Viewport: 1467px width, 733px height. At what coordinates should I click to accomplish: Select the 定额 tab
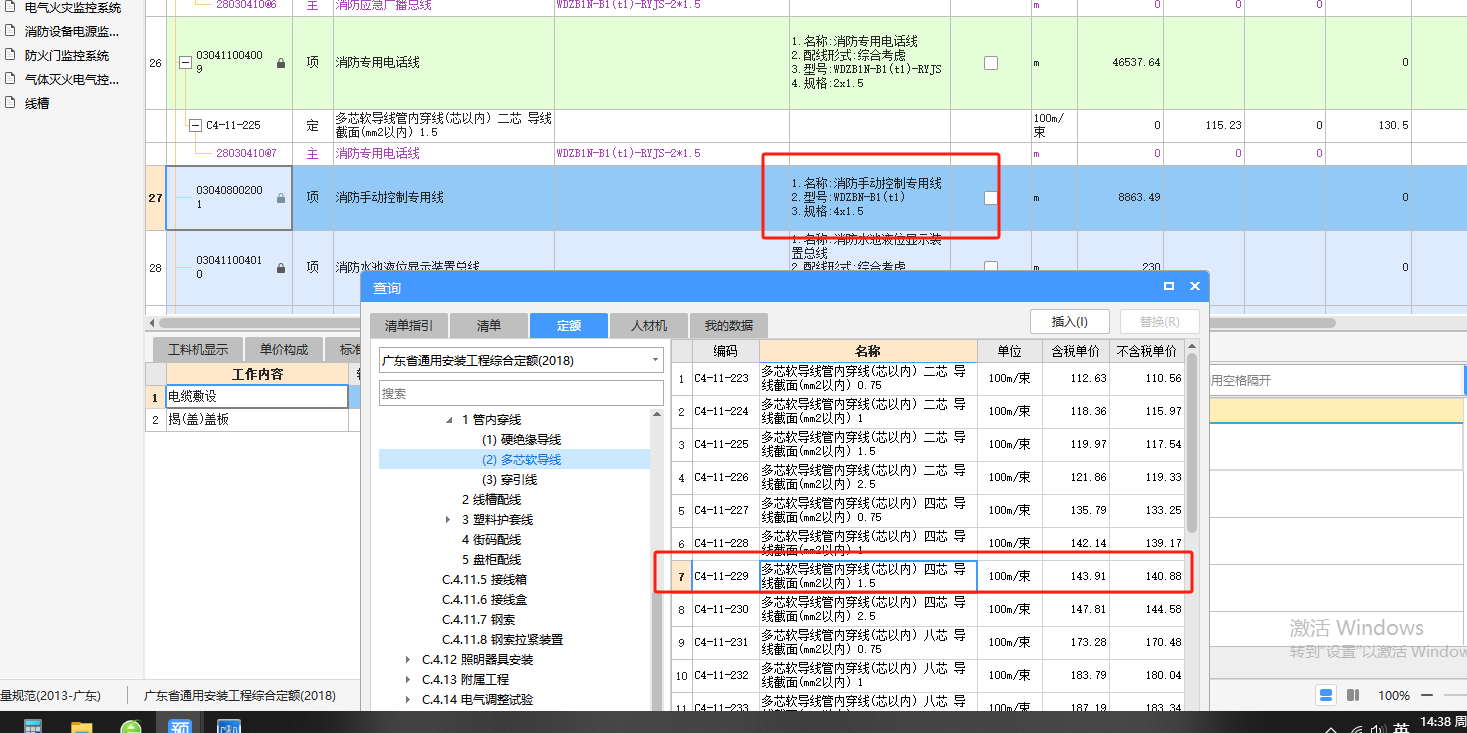[569, 325]
